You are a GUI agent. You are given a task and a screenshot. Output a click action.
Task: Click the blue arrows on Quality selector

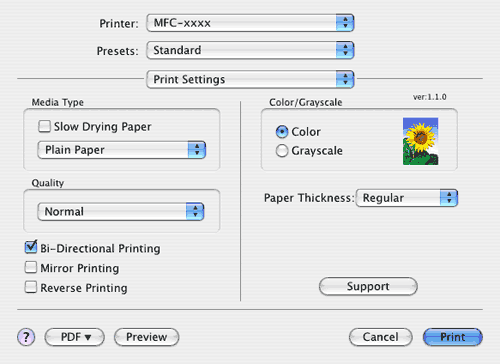(195, 211)
